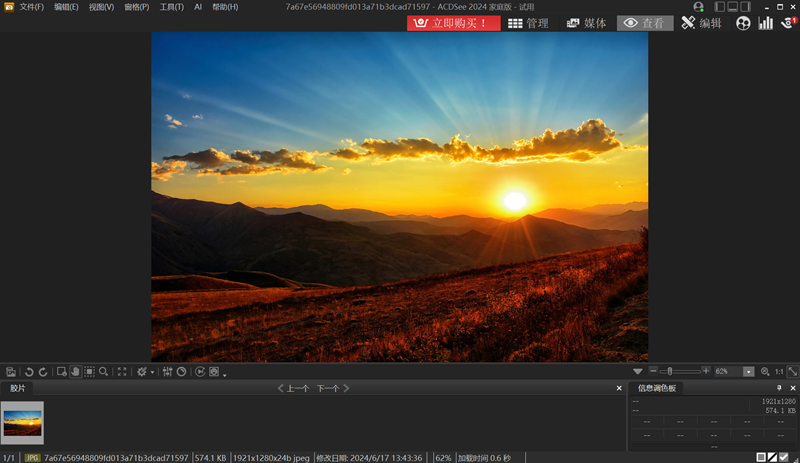Toggle the bottom pane layout icon
Screen dimensions: 800x463
pos(733,7)
